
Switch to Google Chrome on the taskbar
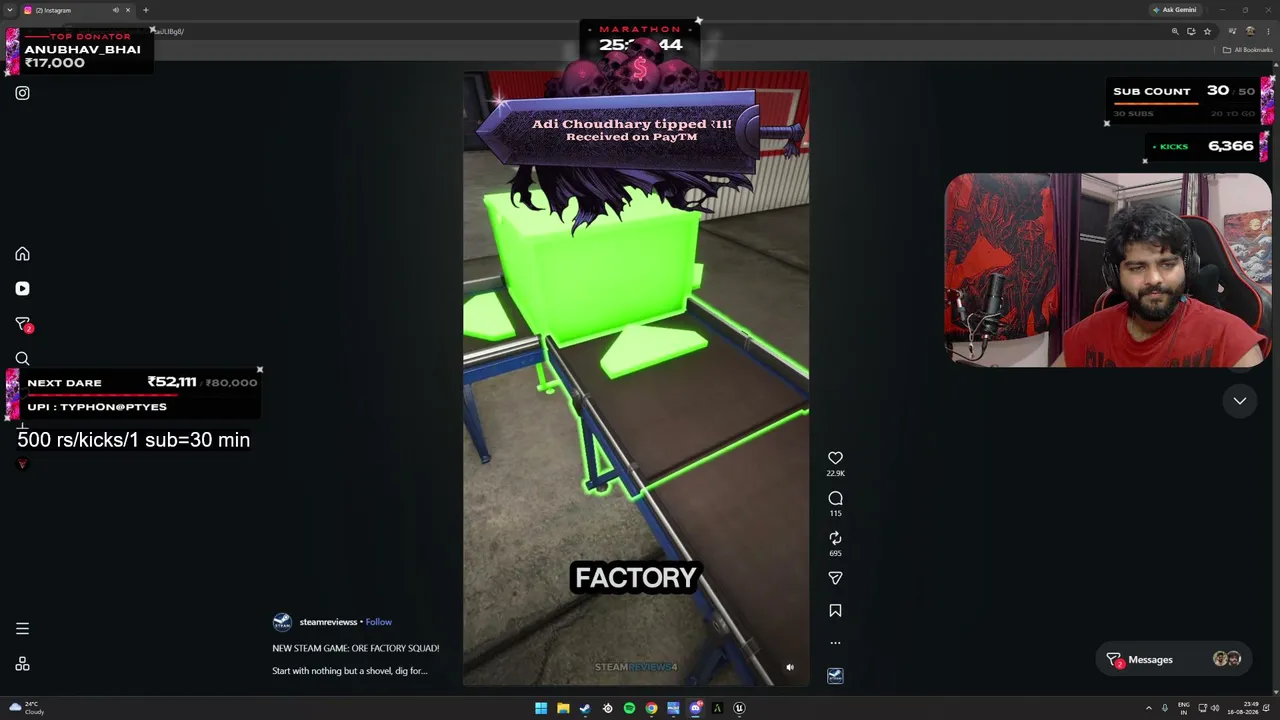pyautogui.click(x=651, y=708)
